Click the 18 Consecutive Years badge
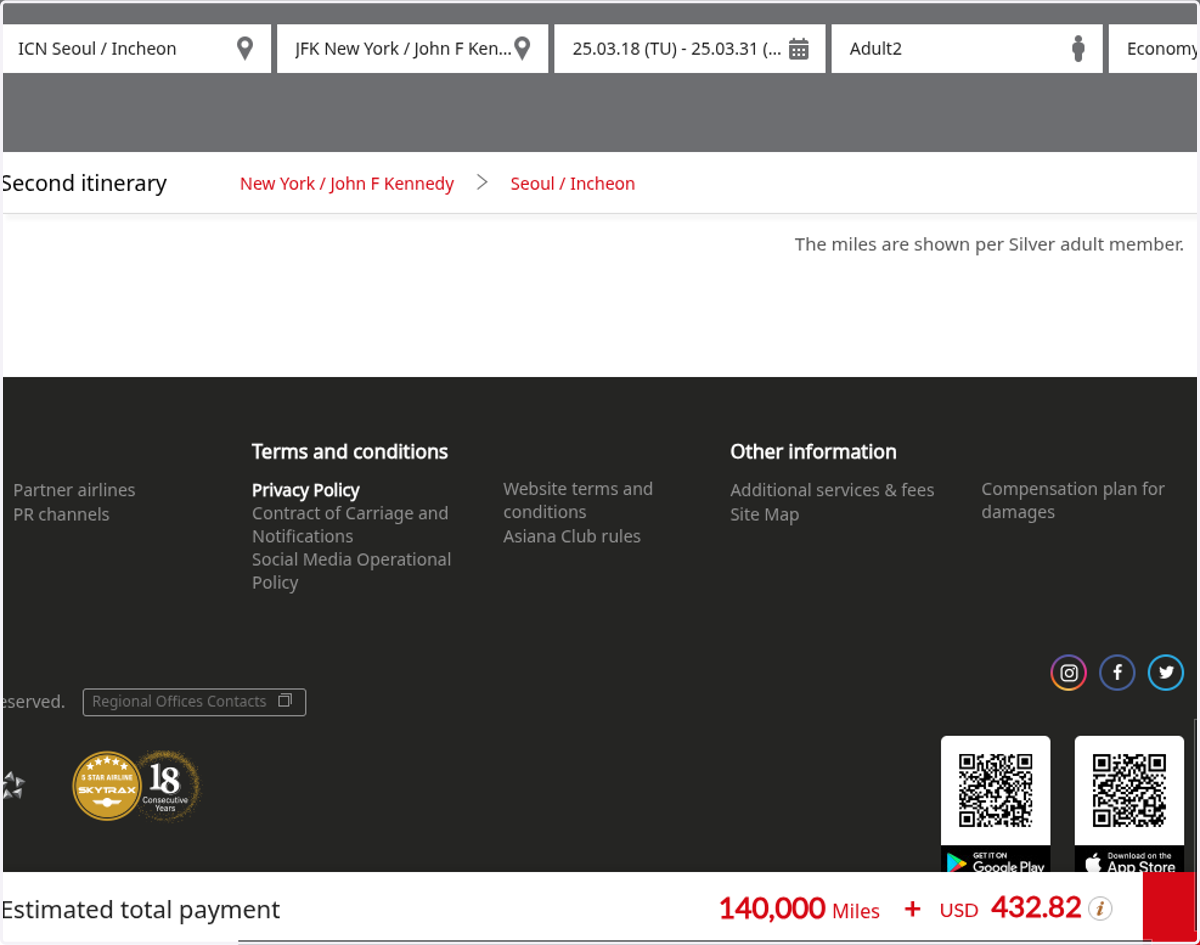The height and width of the screenshot is (945, 1200). click(167, 786)
